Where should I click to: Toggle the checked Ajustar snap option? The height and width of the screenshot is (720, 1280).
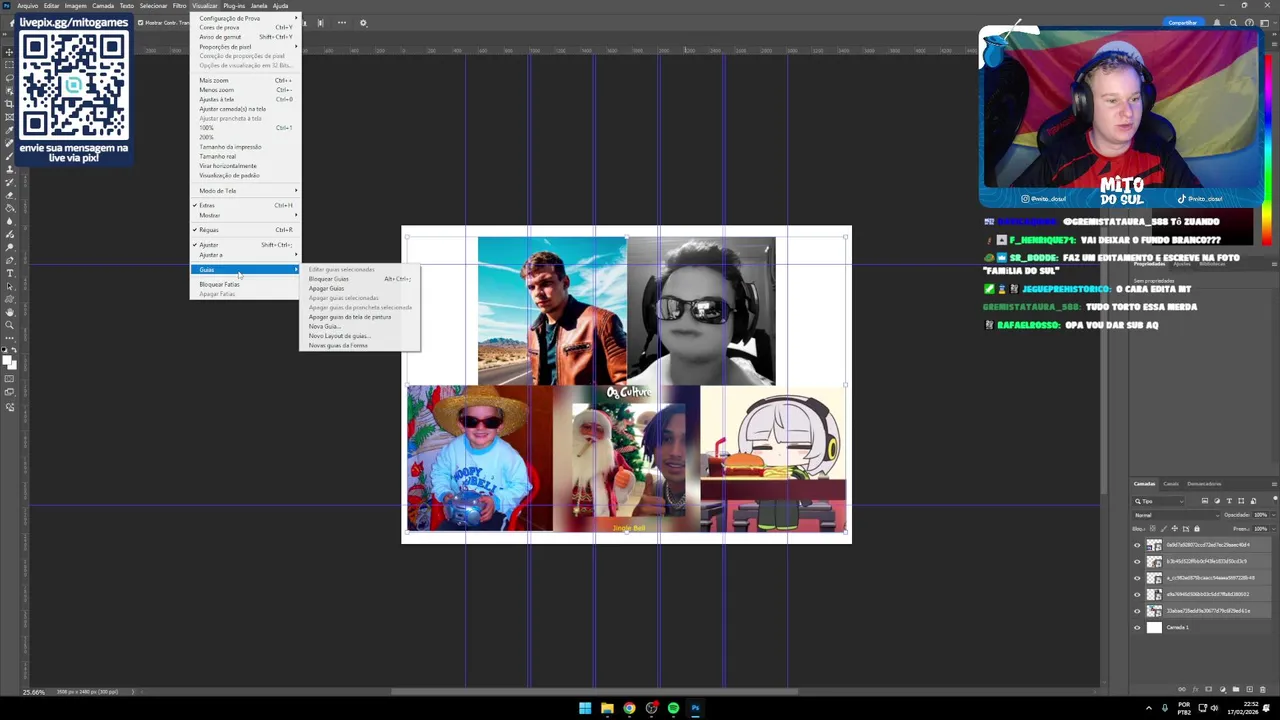(x=244, y=245)
